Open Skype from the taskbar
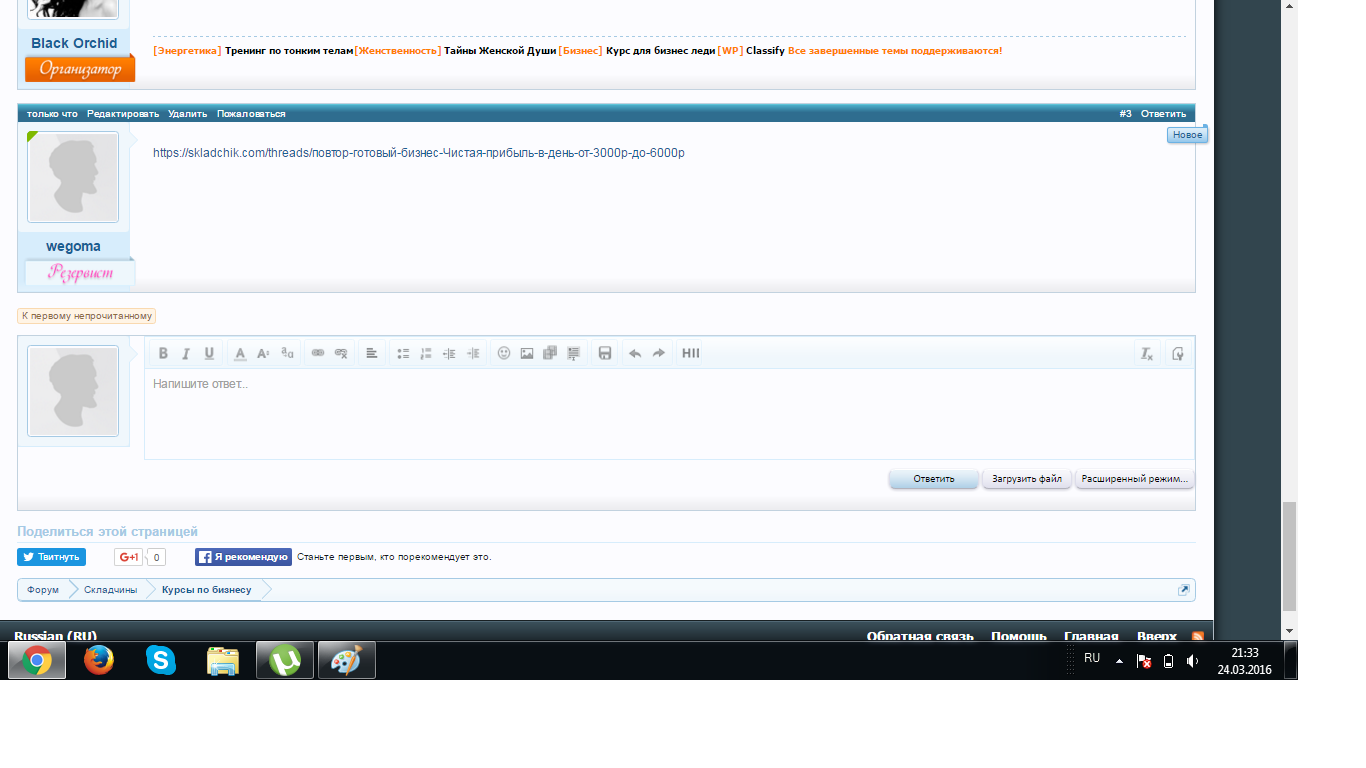The image size is (1366, 768). coord(161,660)
